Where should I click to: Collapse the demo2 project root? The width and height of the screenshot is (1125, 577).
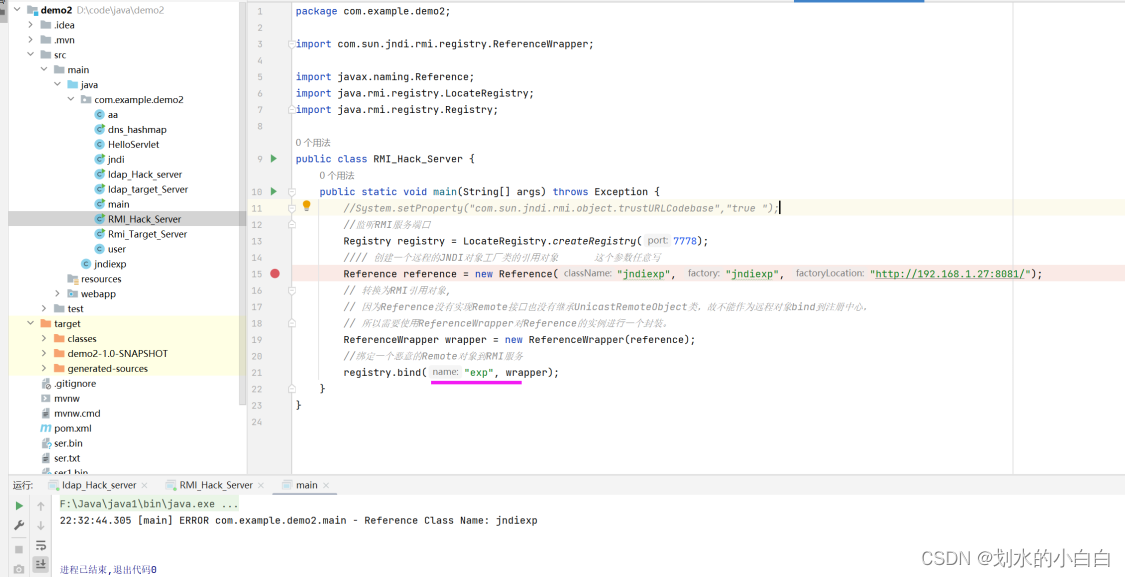[x=17, y=10]
